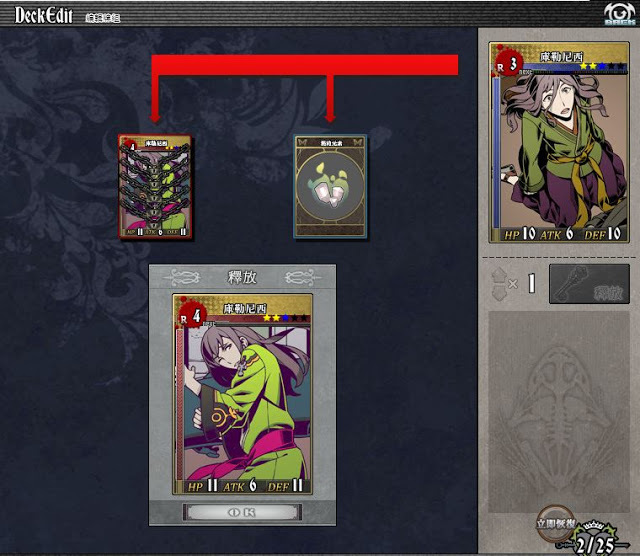Select the chained locked character card

pos(155,187)
